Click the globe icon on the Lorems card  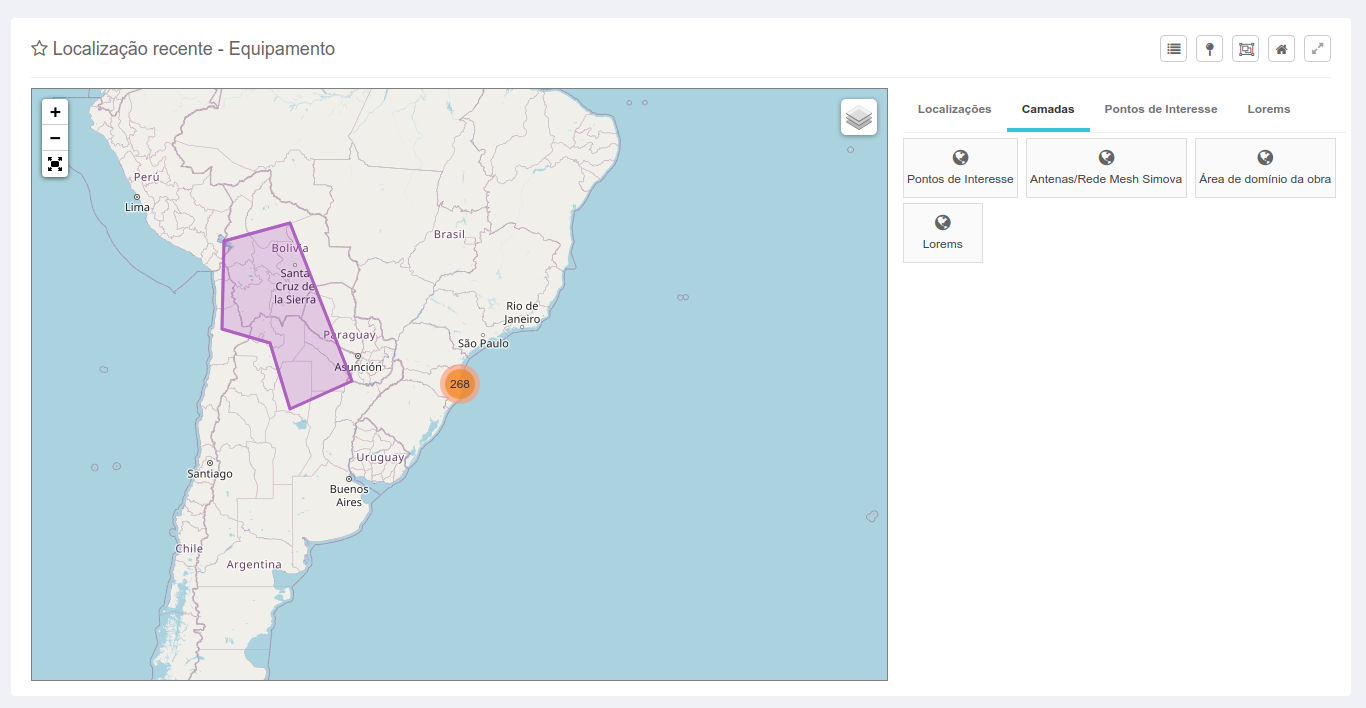[941, 223]
